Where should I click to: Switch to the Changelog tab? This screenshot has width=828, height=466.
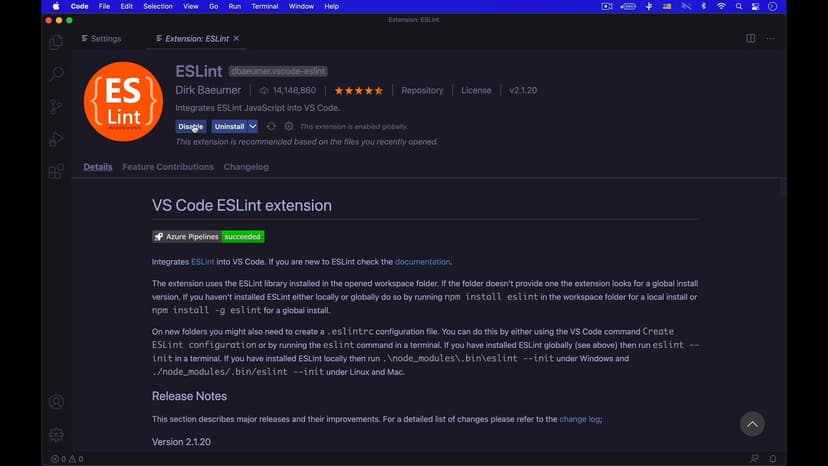[x=246, y=167]
